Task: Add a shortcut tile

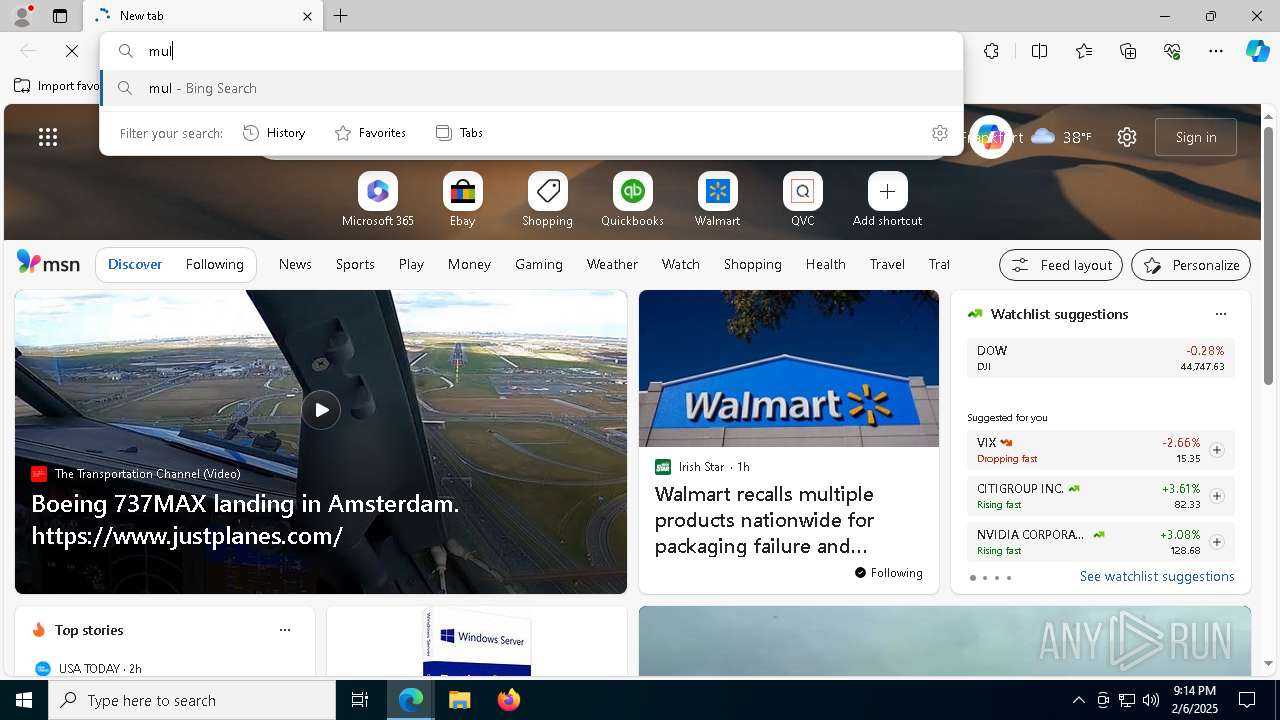Action: pyautogui.click(x=887, y=200)
